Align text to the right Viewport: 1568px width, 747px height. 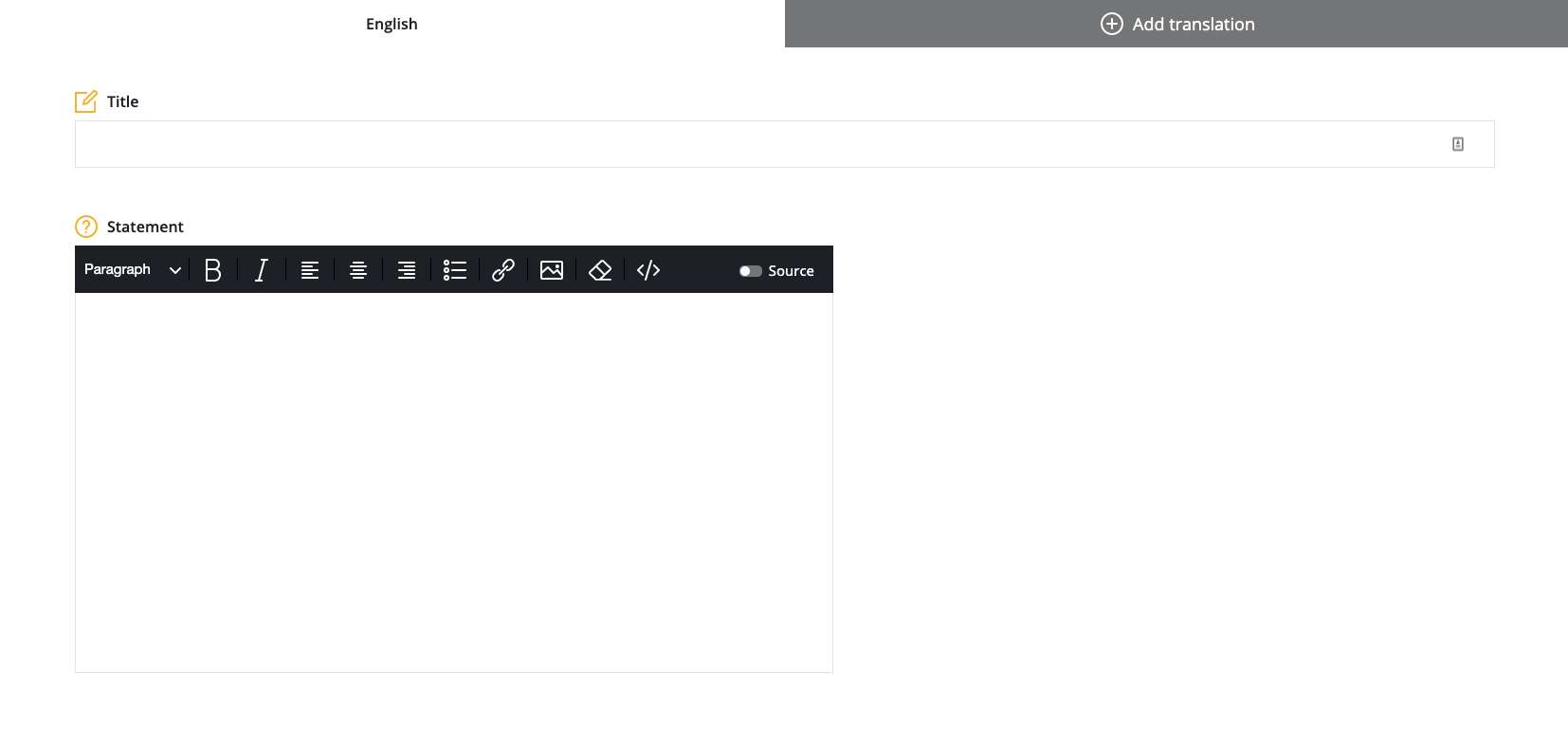407,270
